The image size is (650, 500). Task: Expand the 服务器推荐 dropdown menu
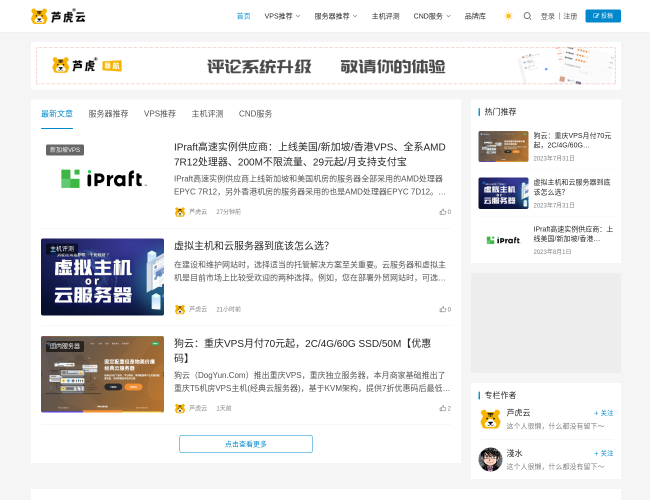[335, 16]
